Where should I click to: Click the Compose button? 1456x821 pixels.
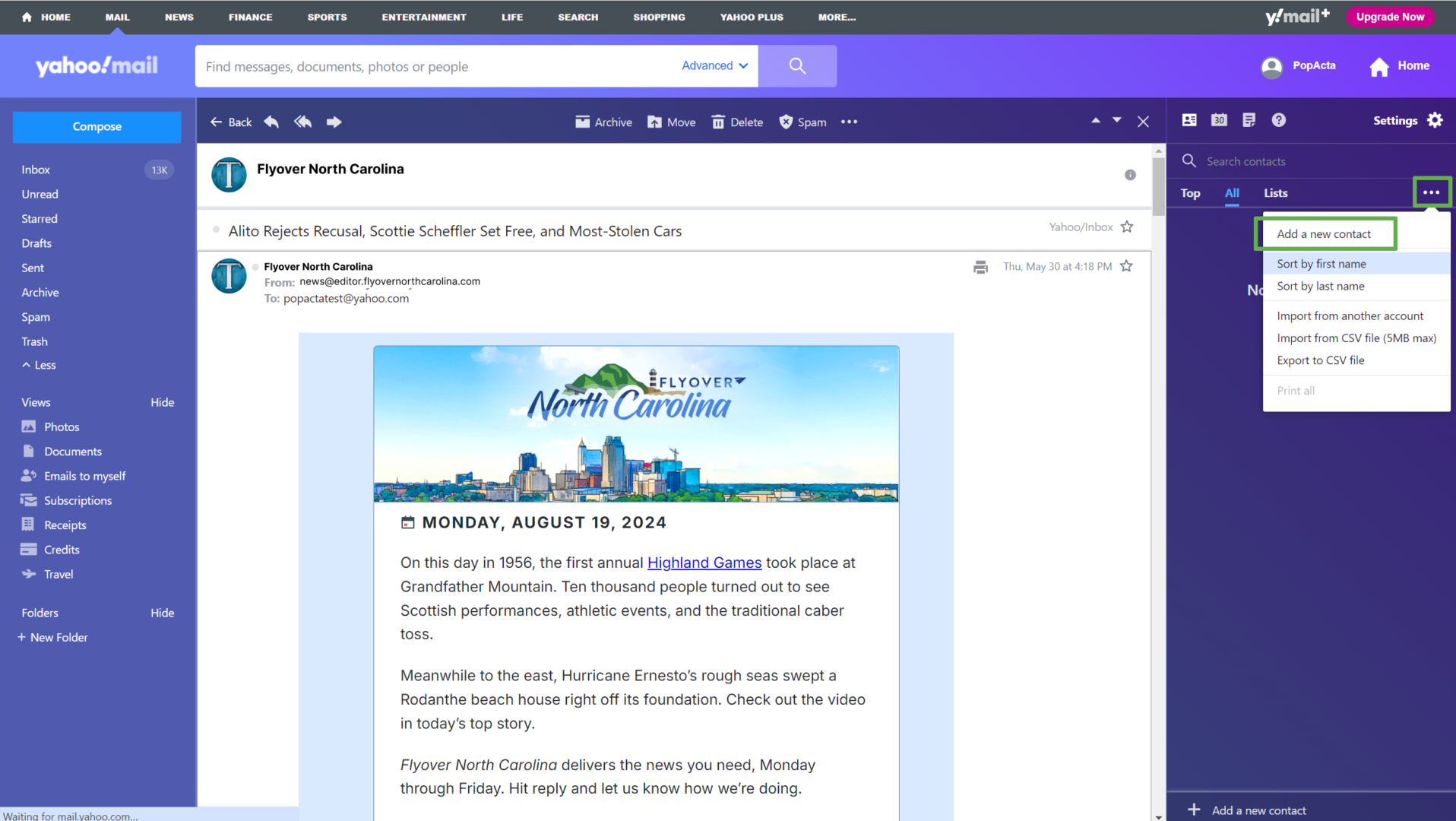click(97, 127)
